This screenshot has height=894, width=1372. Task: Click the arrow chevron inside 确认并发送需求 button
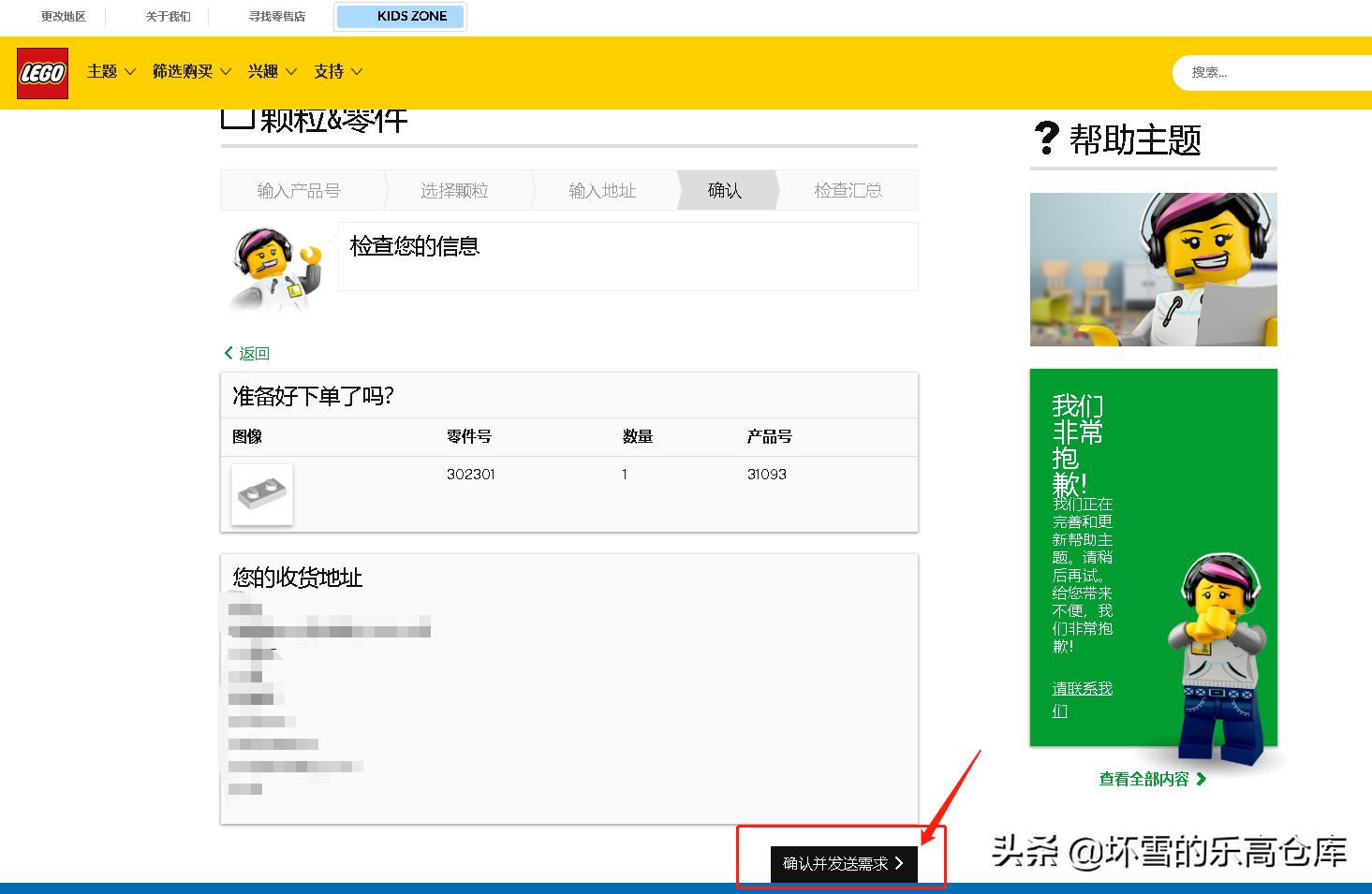(x=898, y=864)
